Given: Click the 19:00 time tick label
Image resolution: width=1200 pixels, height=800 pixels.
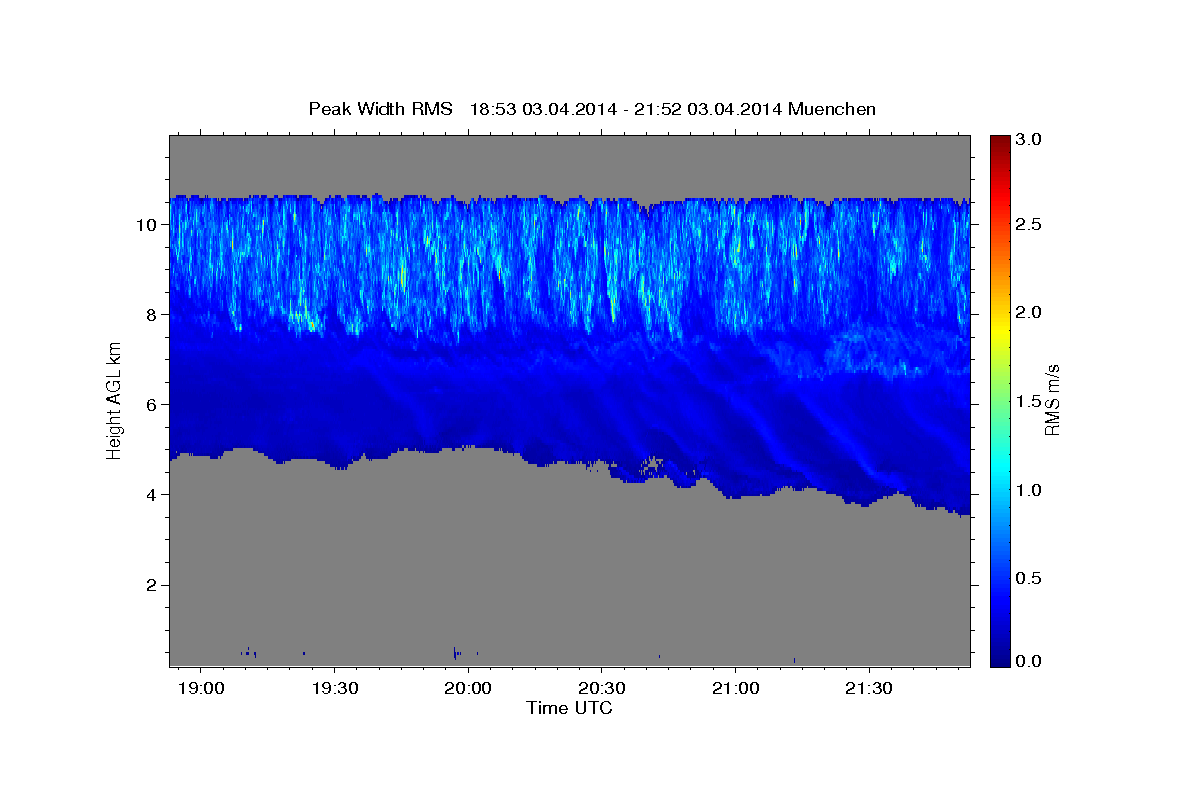Looking at the screenshot, I should tap(200, 688).
